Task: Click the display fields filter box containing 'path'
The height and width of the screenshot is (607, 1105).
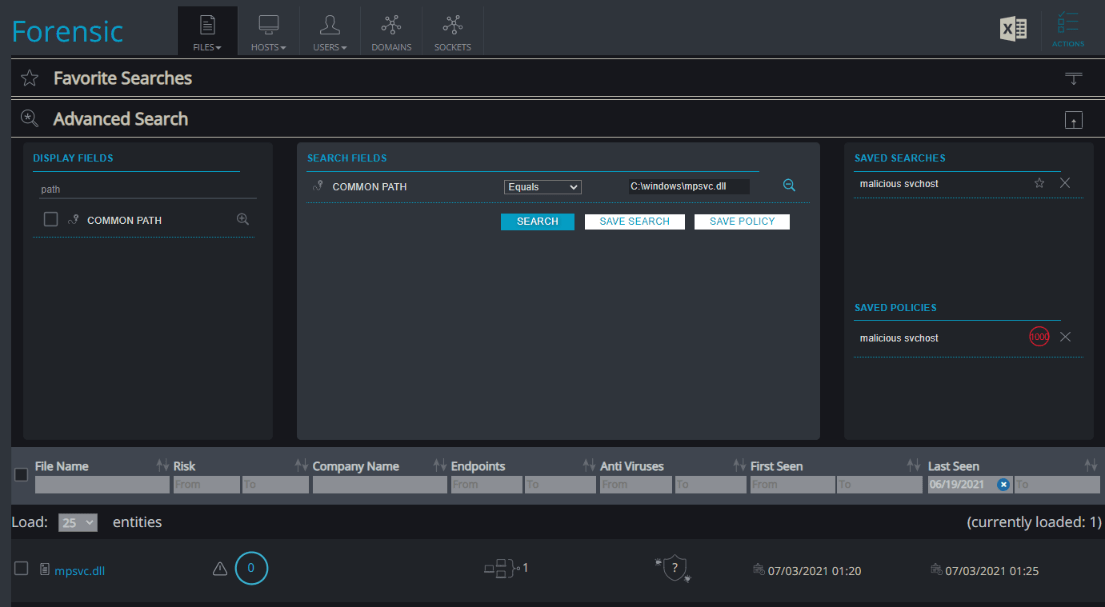Action: point(147,189)
